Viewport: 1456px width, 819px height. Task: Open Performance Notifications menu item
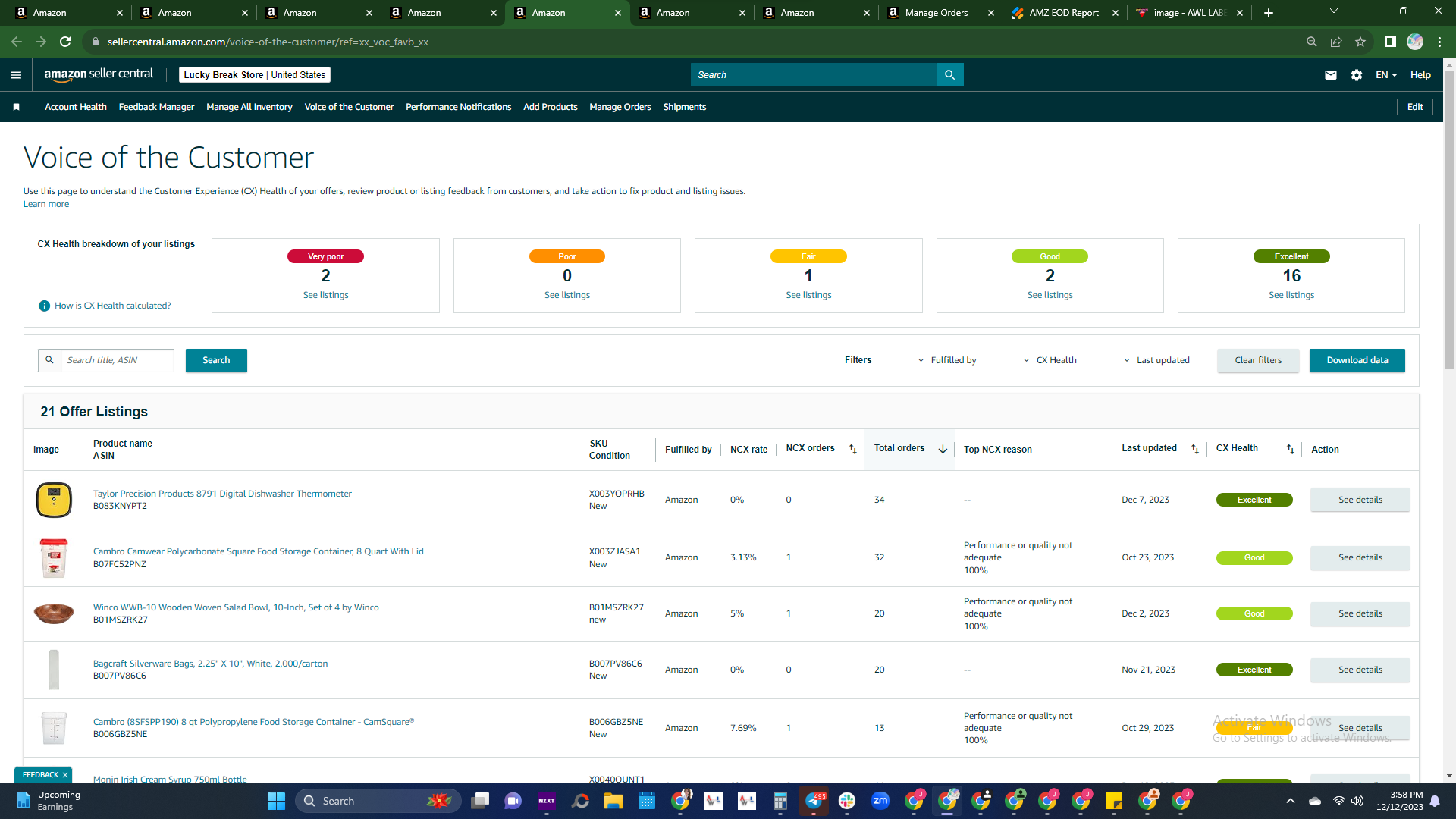point(459,107)
